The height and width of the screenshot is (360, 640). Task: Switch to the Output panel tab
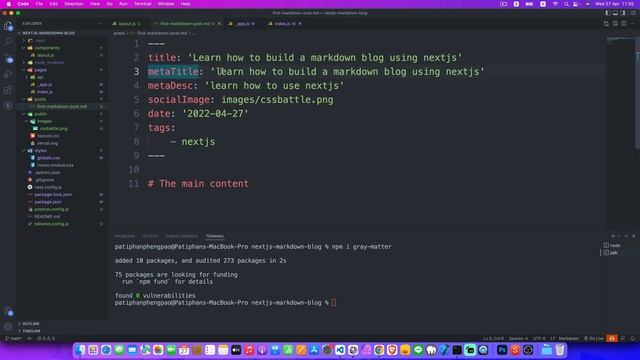tap(150, 236)
